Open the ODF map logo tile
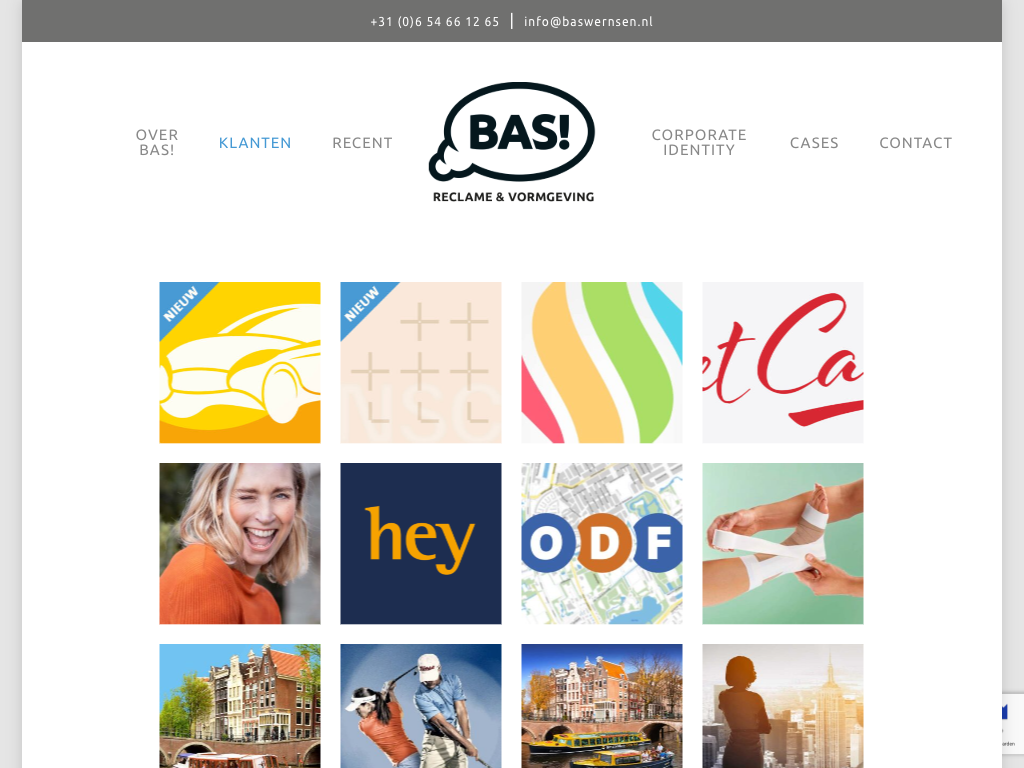The width and height of the screenshot is (1024, 768). click(601, 543)
